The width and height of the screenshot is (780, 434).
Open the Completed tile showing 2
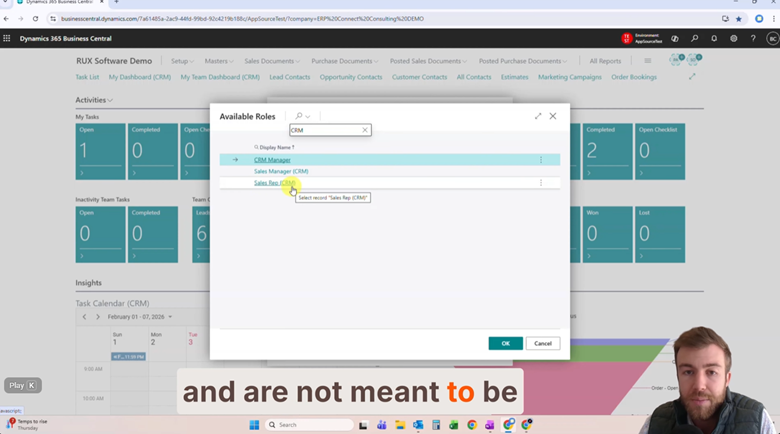607,152
